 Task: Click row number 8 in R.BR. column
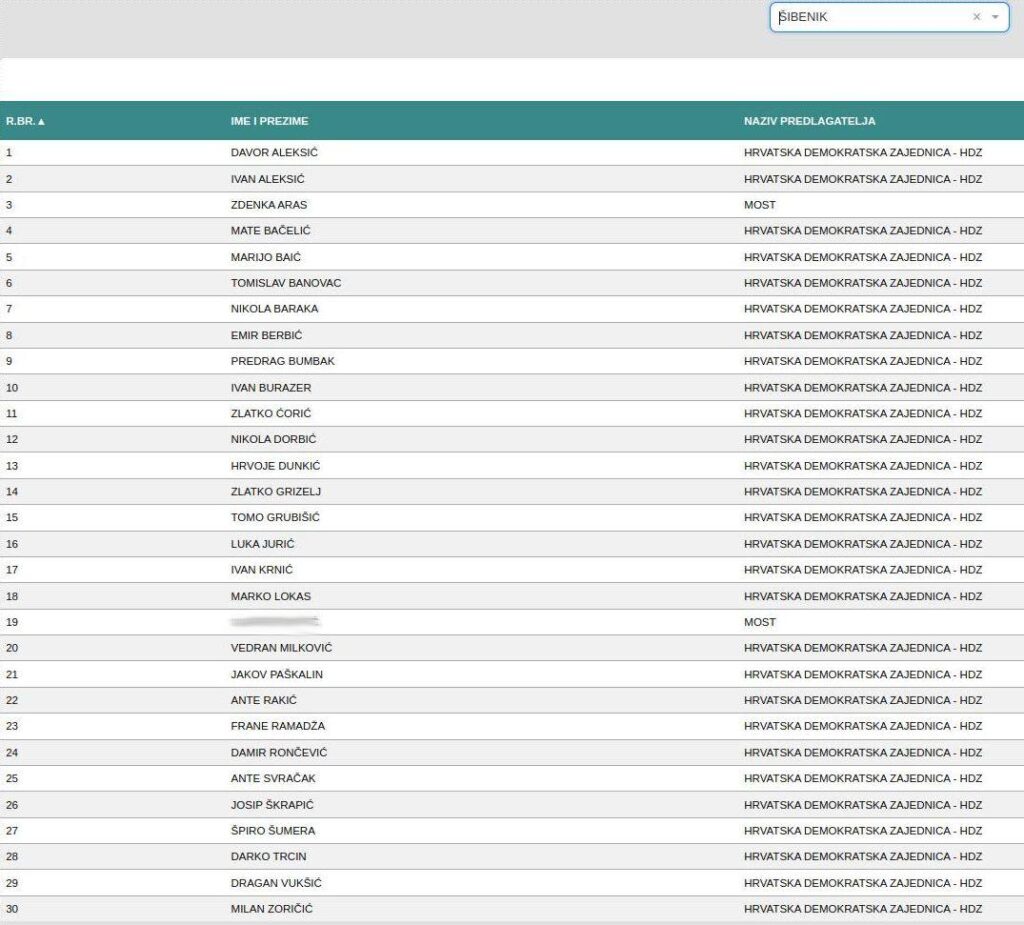[9, 335]
